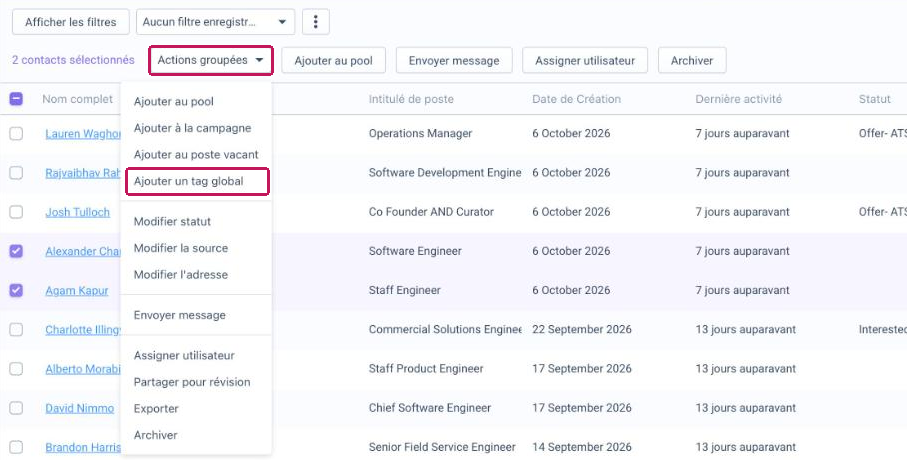Click the Afficher les filtres button
Screen dimensions: 907x460
[71, 22]
